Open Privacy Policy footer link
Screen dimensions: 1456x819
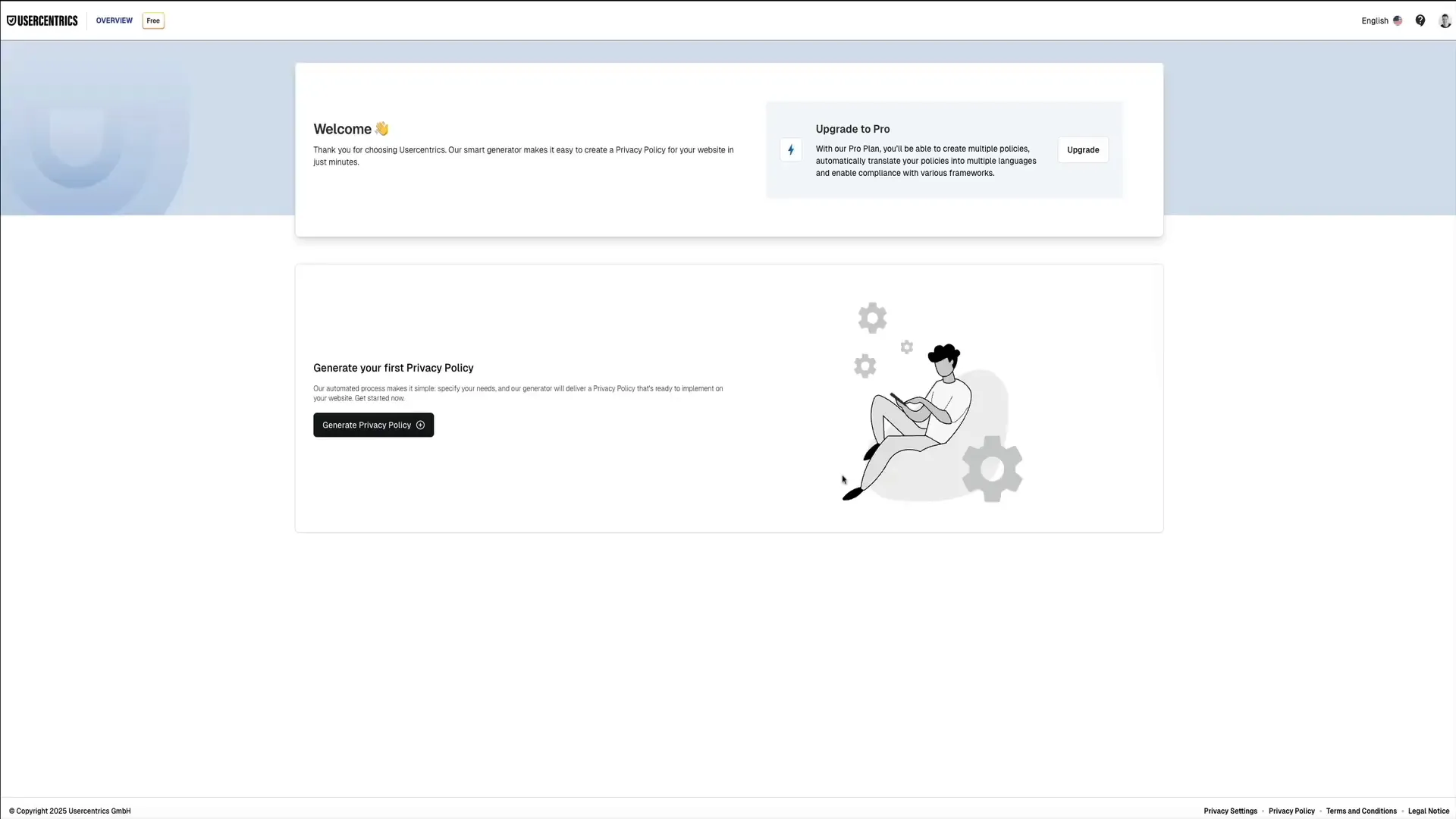[x=1291, y=811]
